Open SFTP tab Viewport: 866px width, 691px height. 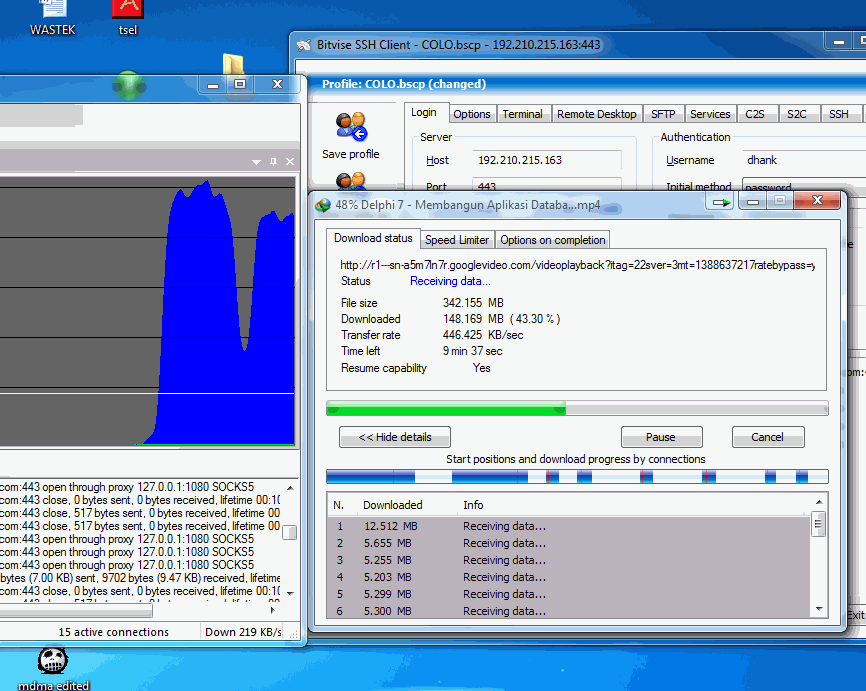click(663, 114)
